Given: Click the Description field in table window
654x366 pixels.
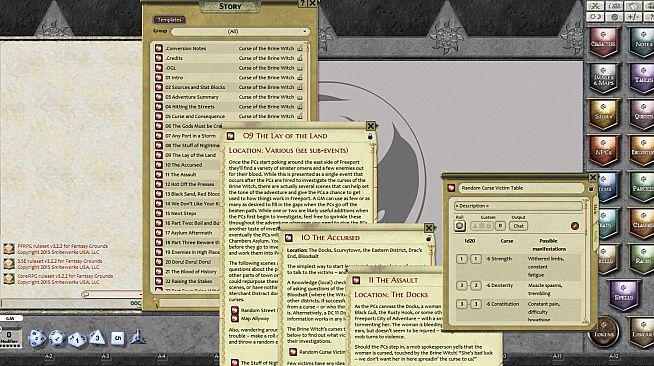Looking at the screenshot, I should pos(518,206).
